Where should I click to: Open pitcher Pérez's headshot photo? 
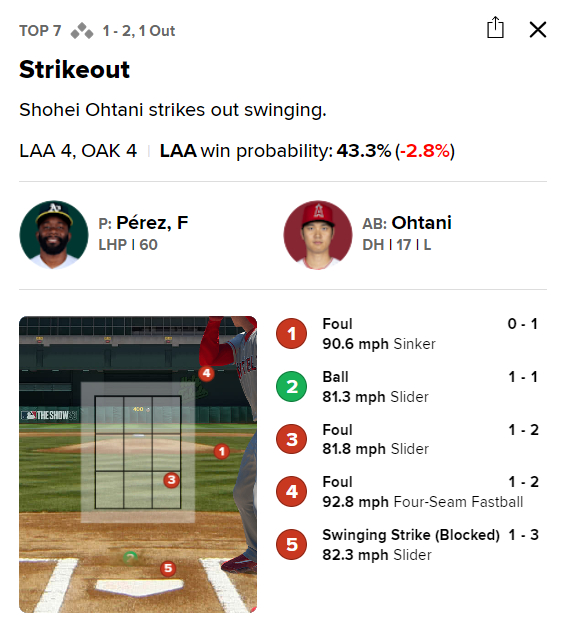54,235
